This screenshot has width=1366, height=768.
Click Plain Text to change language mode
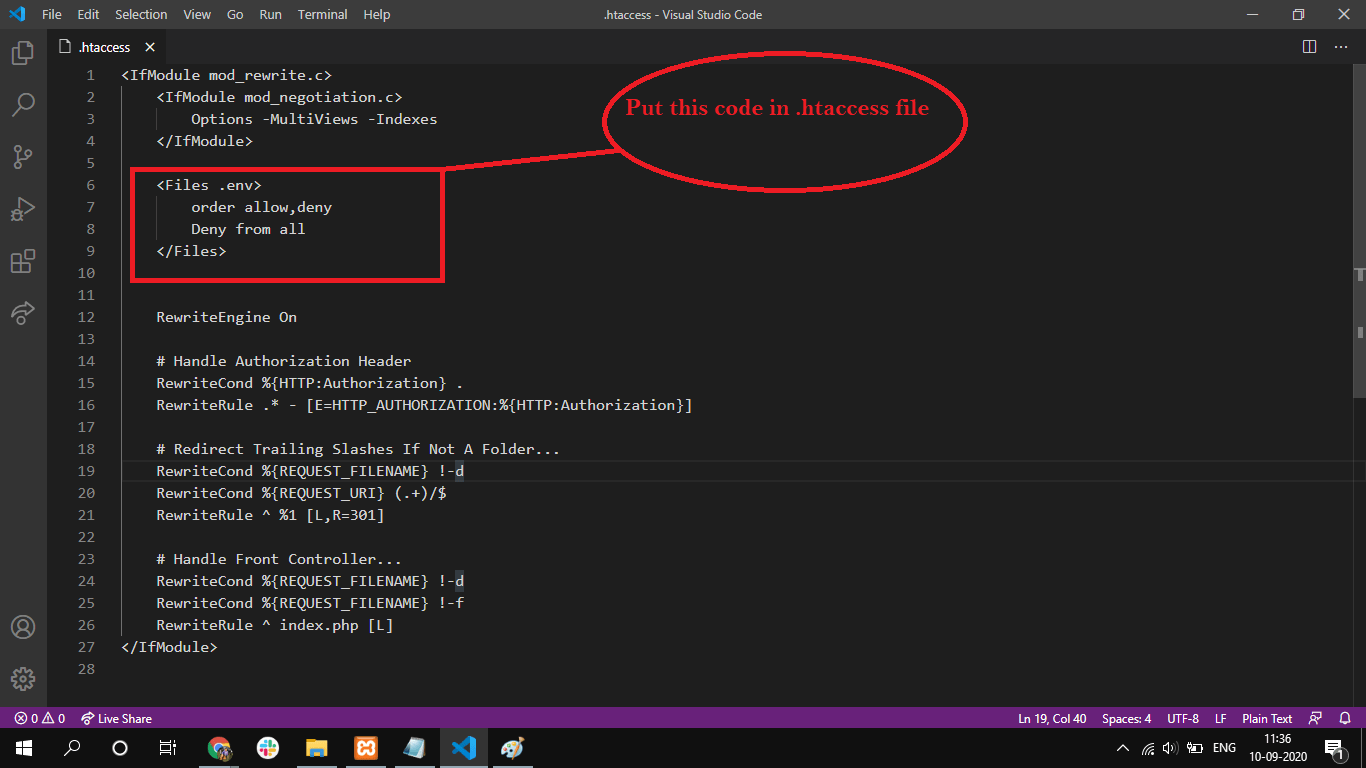coord(1266,718)
